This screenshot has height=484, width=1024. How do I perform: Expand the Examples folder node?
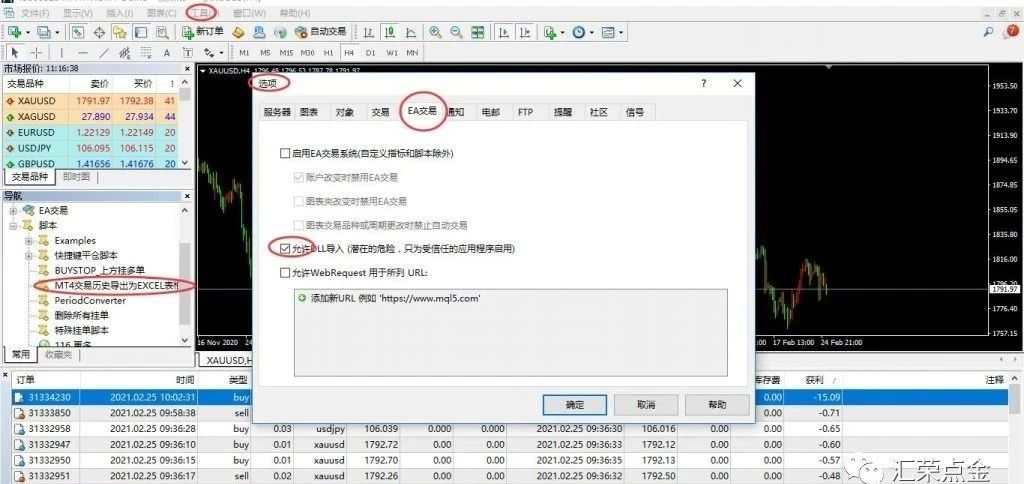click(28, 240)
